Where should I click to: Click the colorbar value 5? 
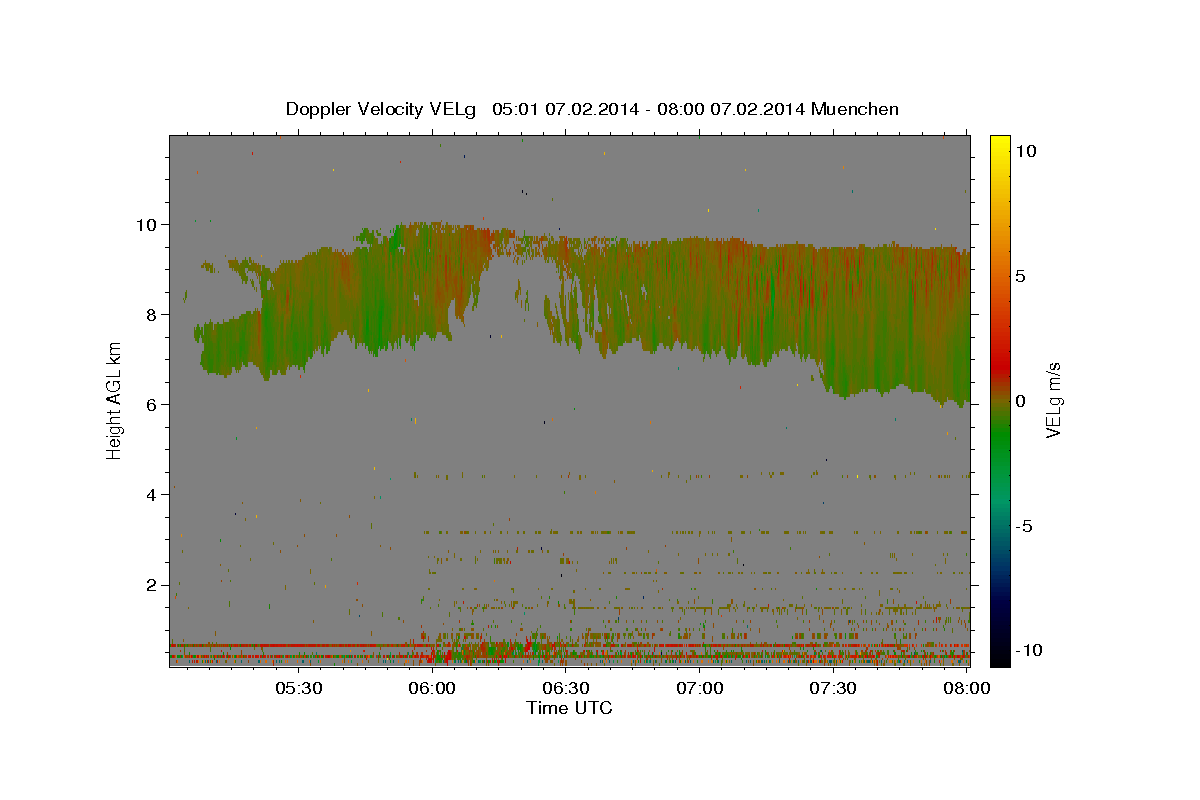pyautogui.click(x=1021, y=276)
